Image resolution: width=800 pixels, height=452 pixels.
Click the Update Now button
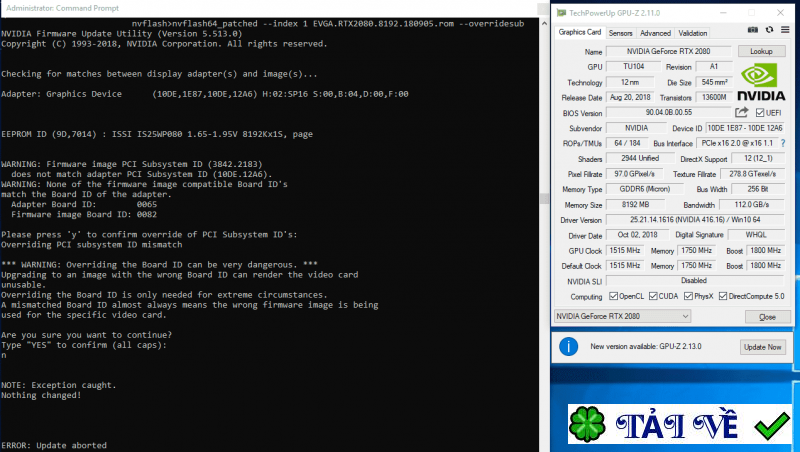[762, 347]
